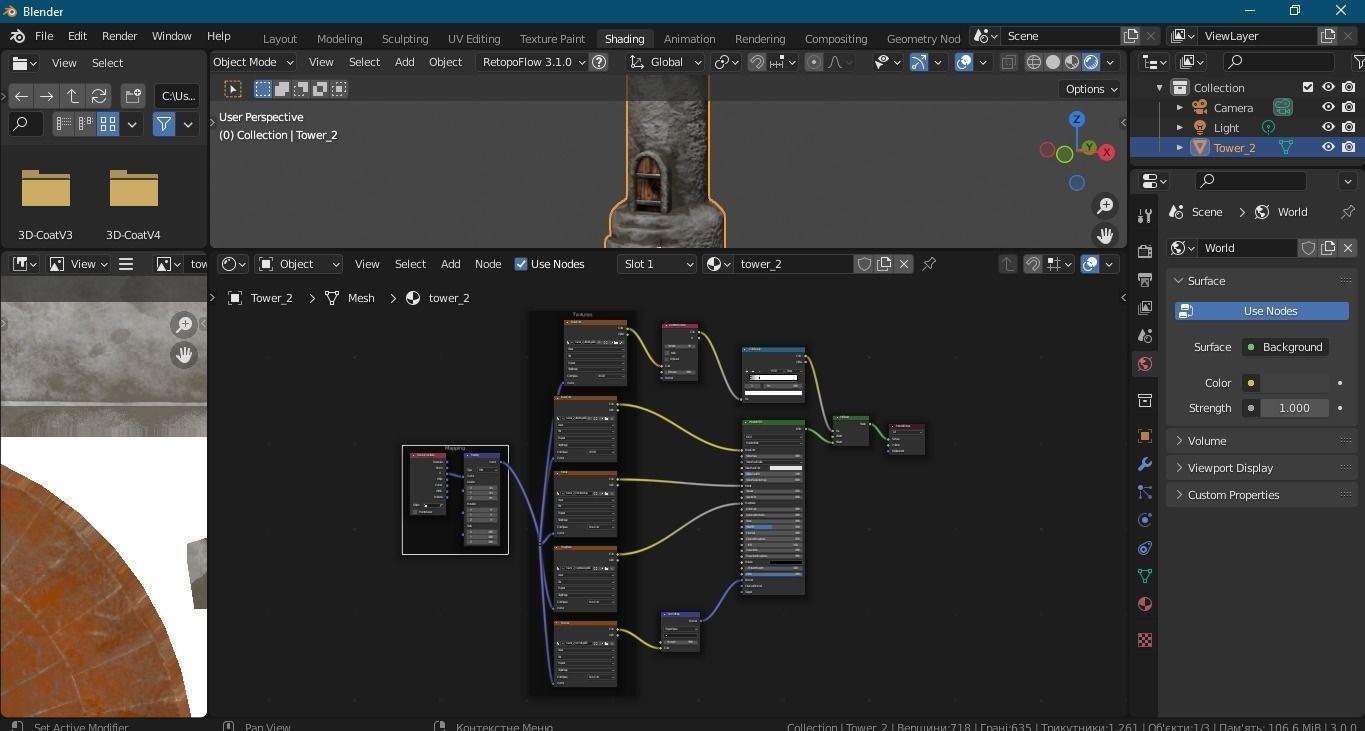Viewport: 1365px width, 731px height.
Task: Open the Particles properties tab
Action: [x=1145, y=492]
